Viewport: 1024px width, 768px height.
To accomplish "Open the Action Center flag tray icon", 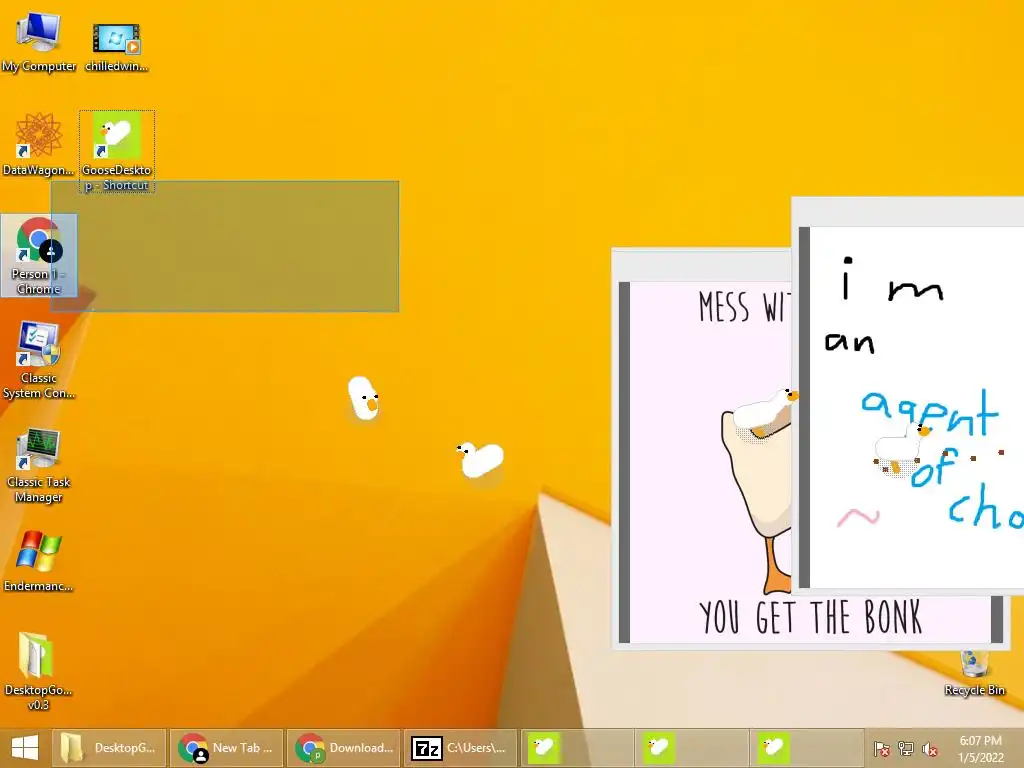I will (x=882, y=748).
